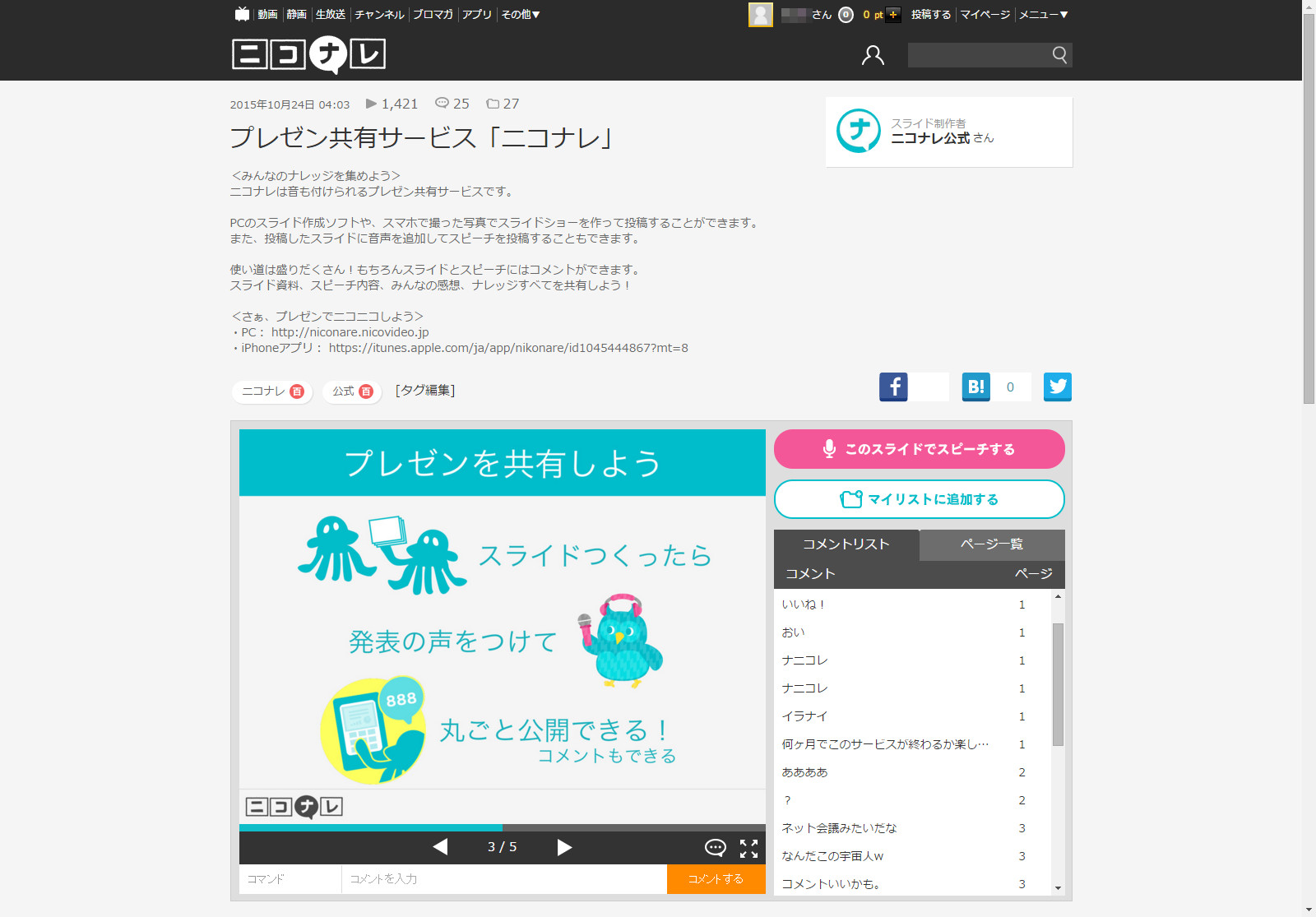The image size is (1316, 917).
Task: Open the point balance plus control
Action: click(x=893, y=14)
